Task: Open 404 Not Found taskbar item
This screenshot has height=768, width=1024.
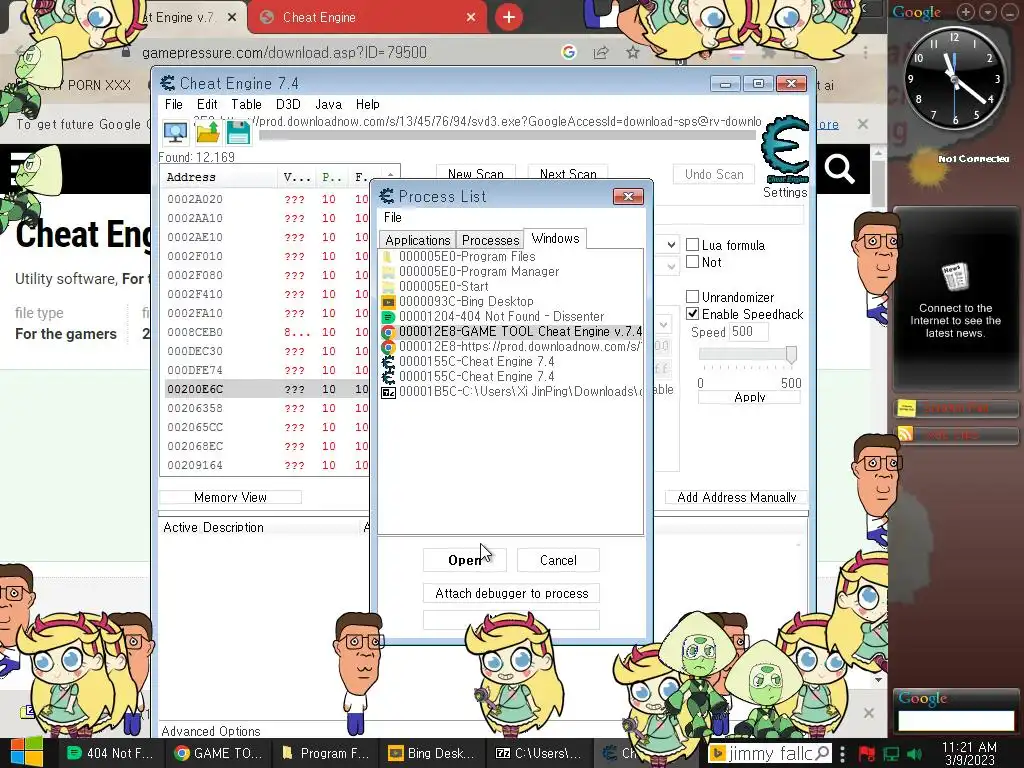Action: 110,753
